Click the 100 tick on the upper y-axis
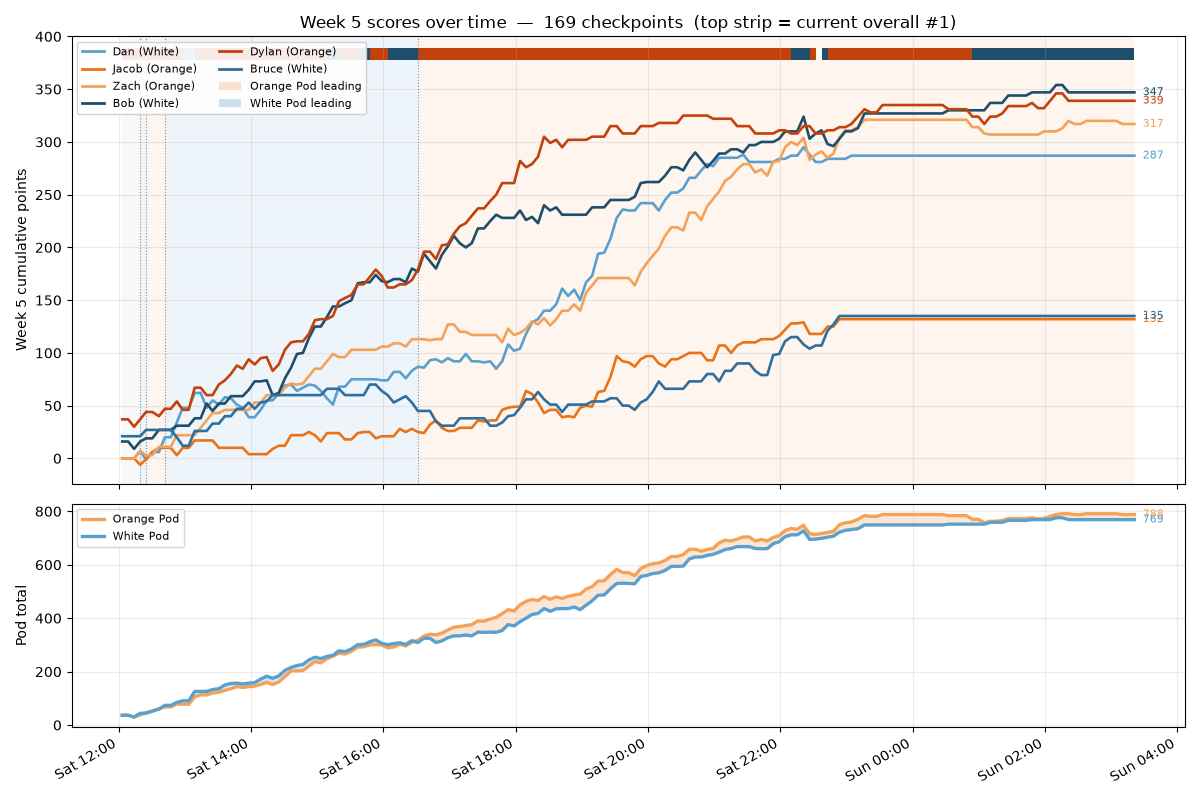1200x800 pixels. coord(50,353)
